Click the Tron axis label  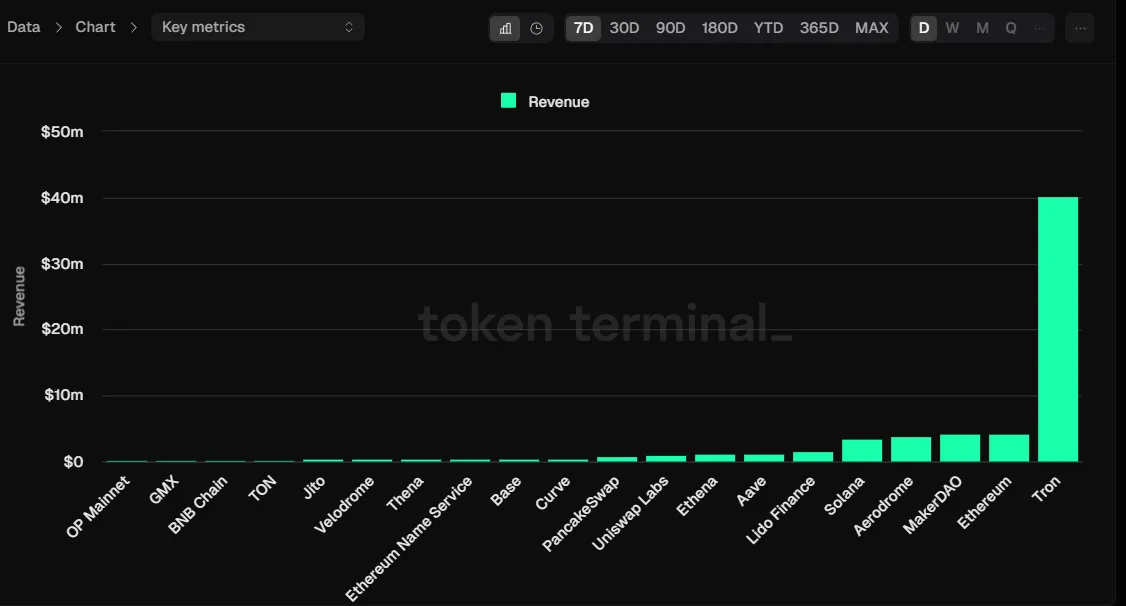1046,489
